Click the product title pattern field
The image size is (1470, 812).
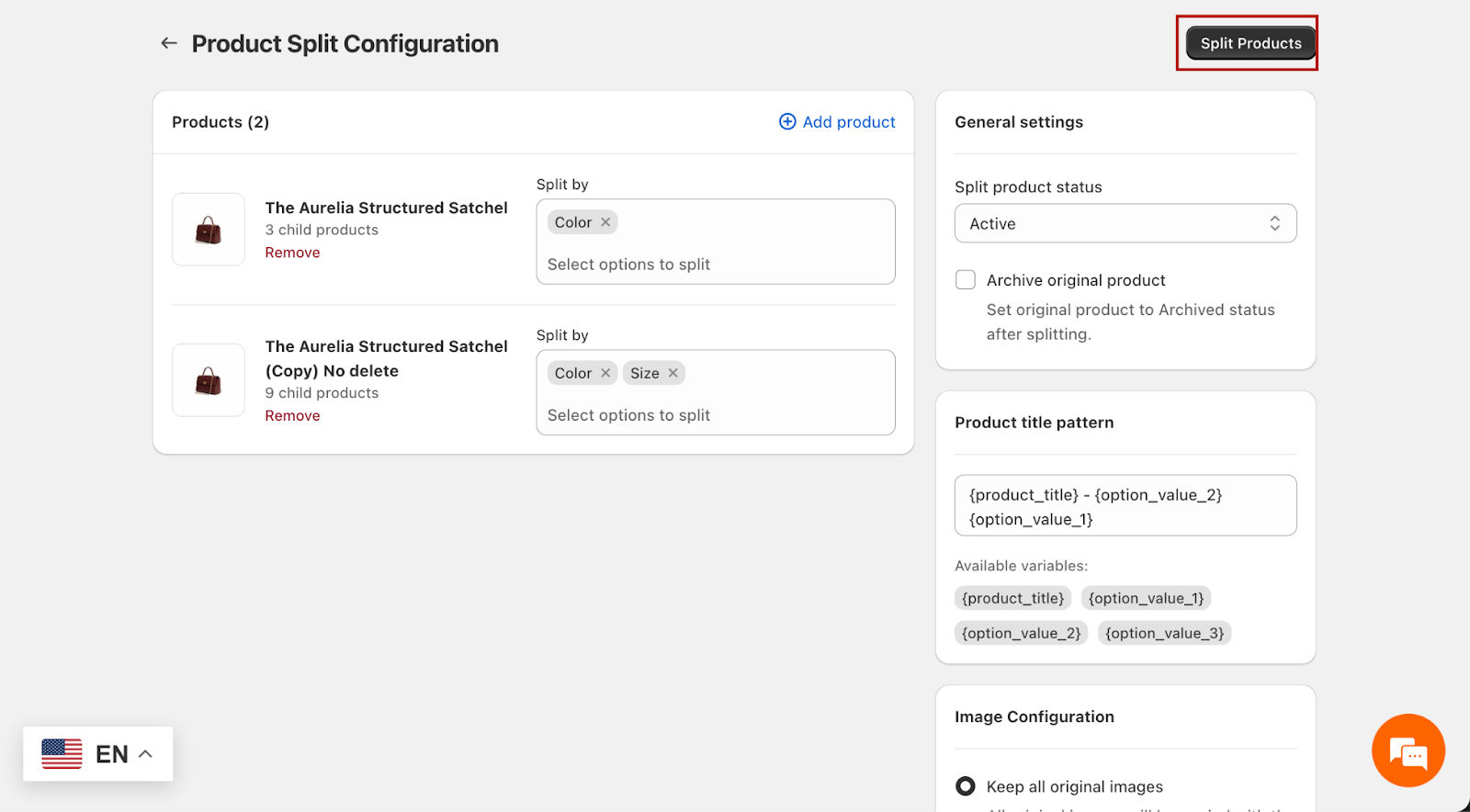[1125, 506]
